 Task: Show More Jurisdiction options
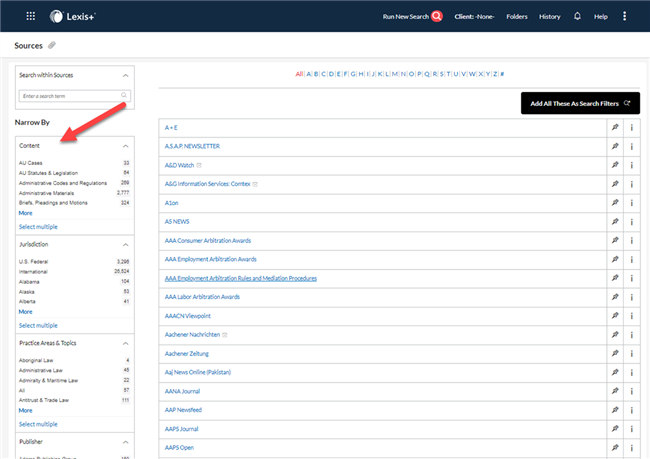point(25,312)
